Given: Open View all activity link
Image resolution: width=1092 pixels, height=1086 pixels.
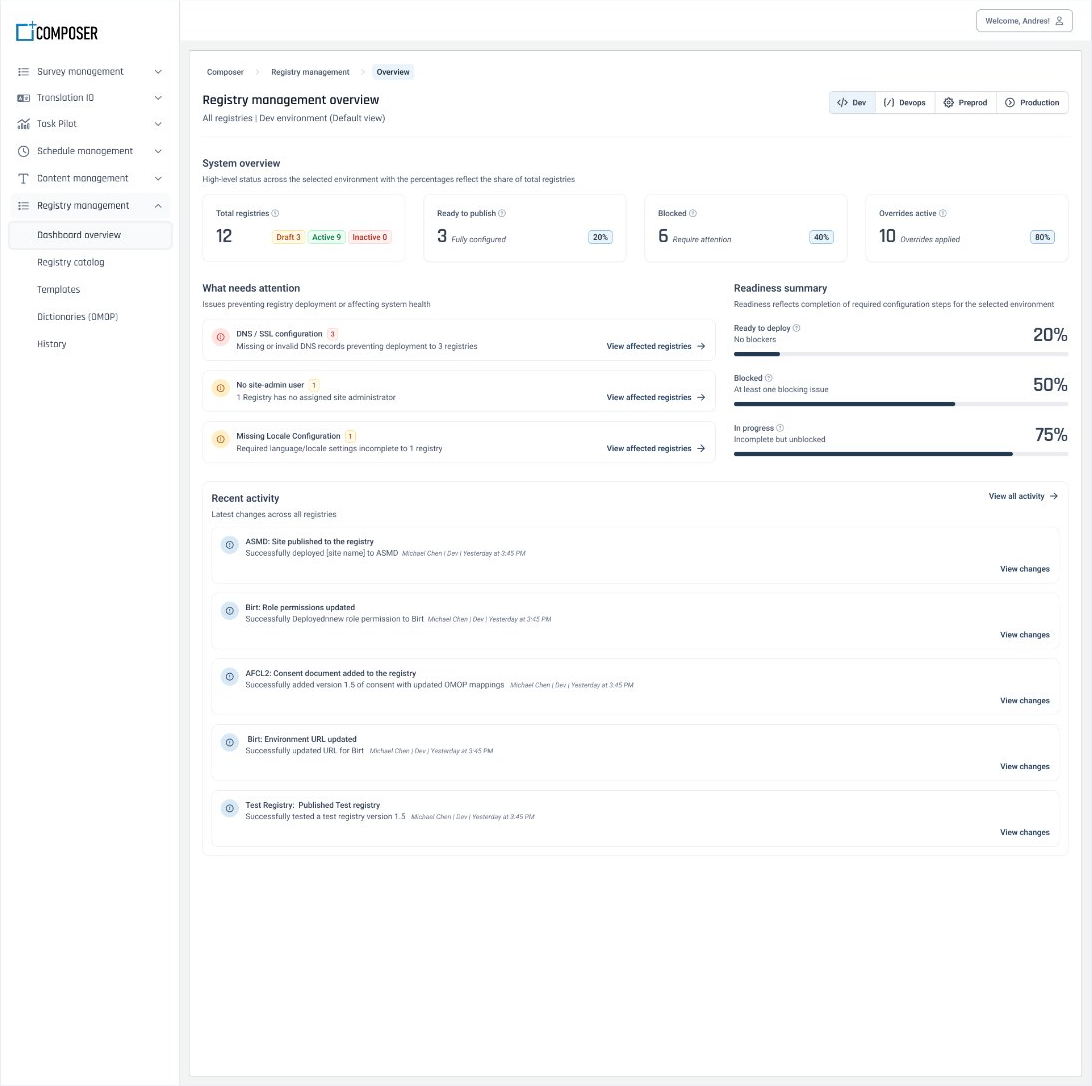Looking at the screenshot, I should [x=1023, y=497].
